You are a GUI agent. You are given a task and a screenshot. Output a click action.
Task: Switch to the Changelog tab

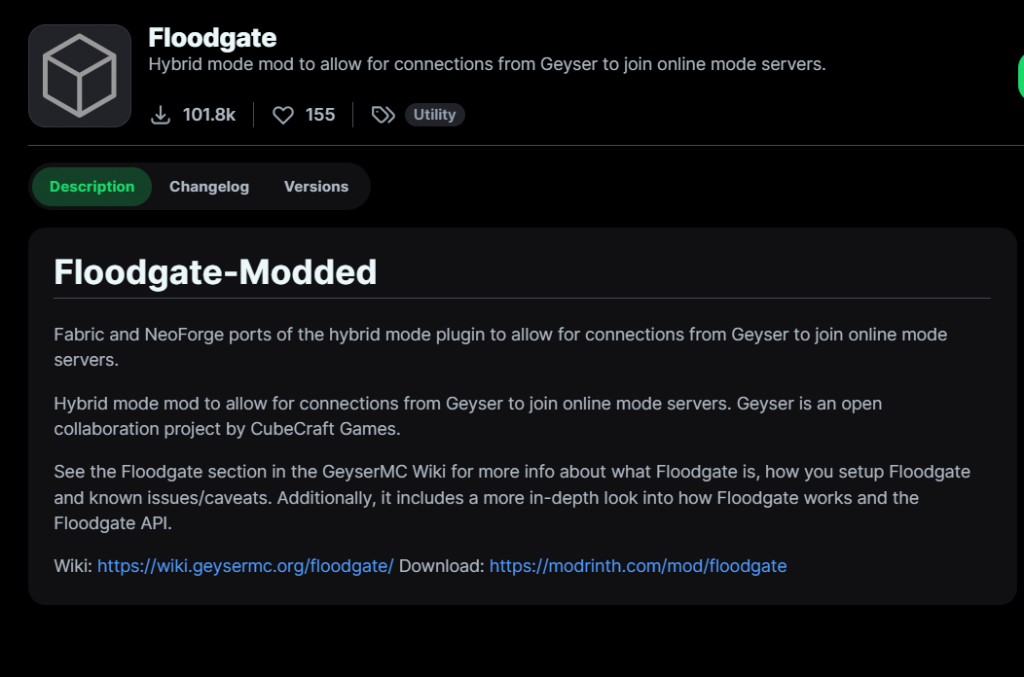coord(209,186)
